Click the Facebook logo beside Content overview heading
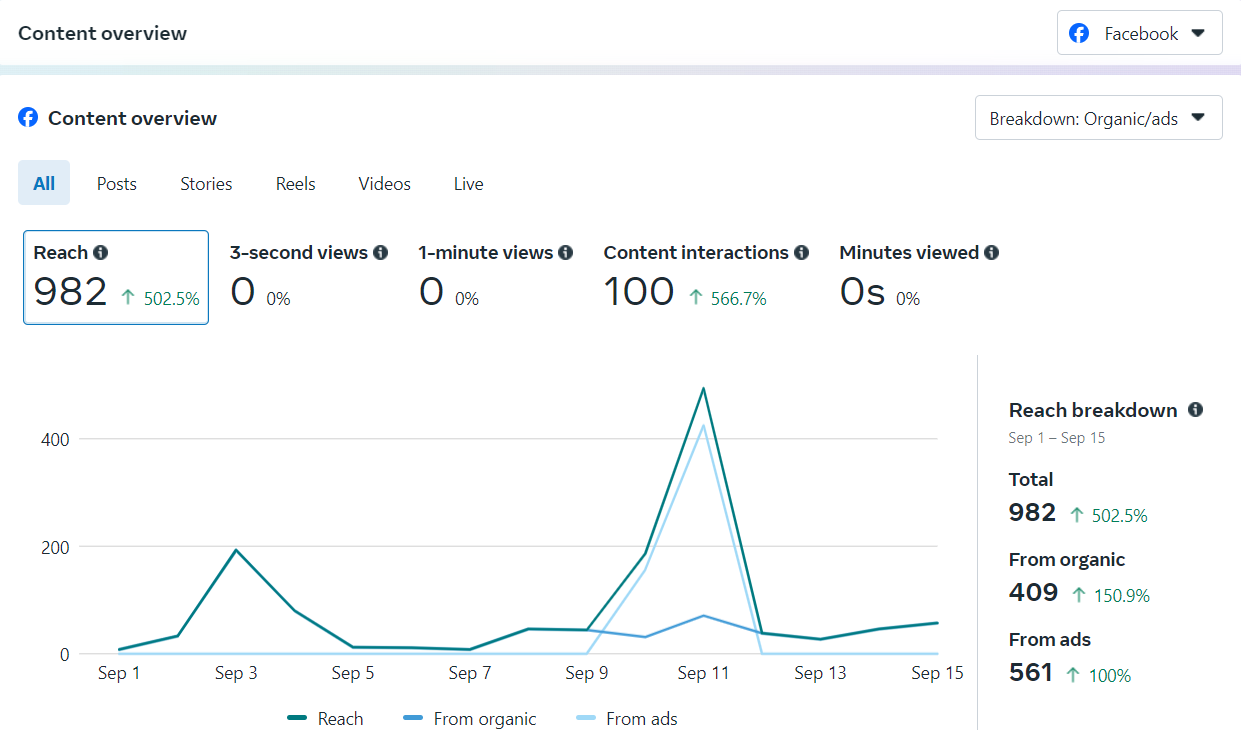This screenshot has width=1241, height=746. click(28, 118)
